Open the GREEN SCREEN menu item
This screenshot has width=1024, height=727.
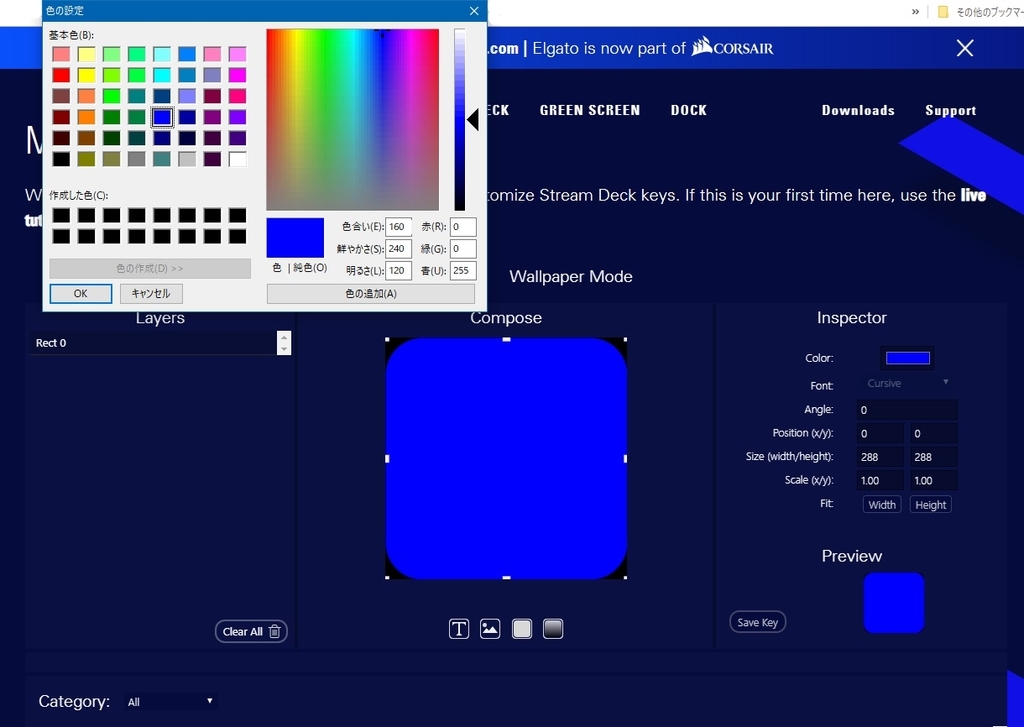click(x=589, y=110)
